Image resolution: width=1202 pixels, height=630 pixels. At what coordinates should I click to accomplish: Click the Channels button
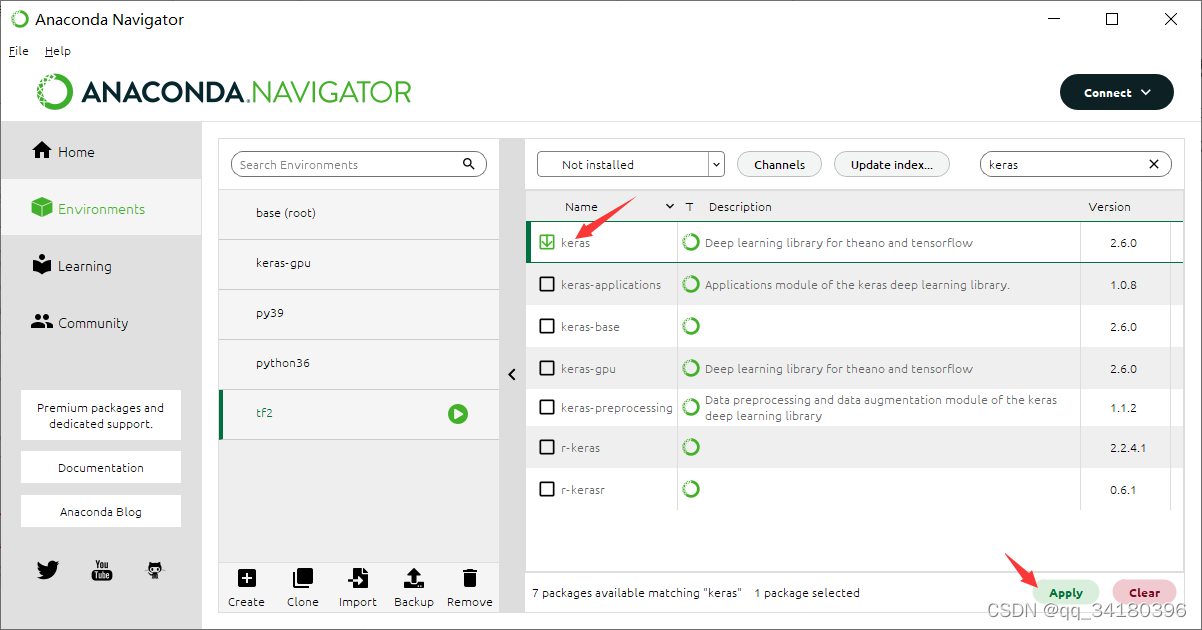(x=779, y=164)
